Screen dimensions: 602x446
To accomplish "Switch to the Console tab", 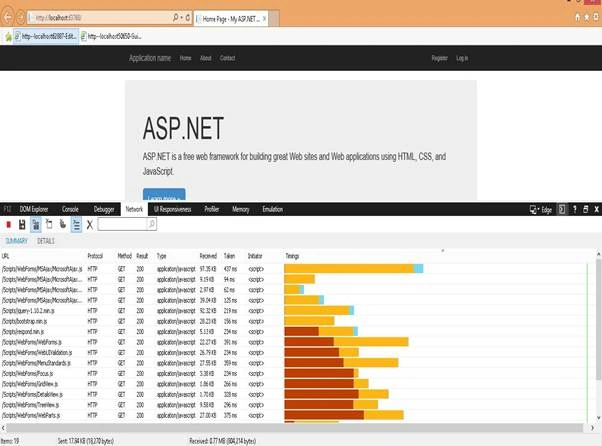I will point(70,209).
